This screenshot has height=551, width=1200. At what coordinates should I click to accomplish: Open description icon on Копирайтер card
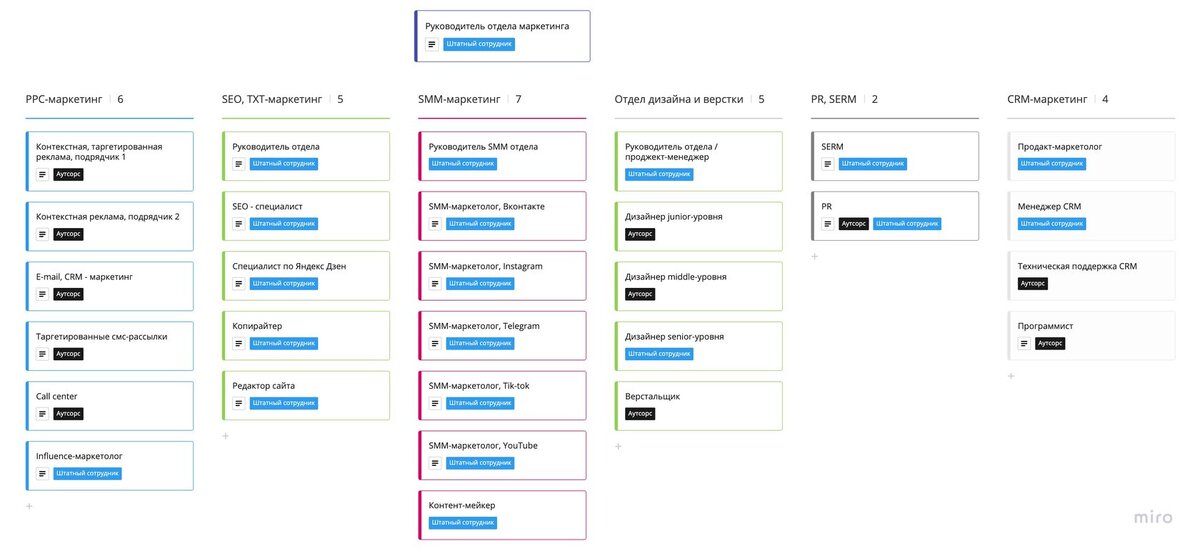[x=238, y=343]
